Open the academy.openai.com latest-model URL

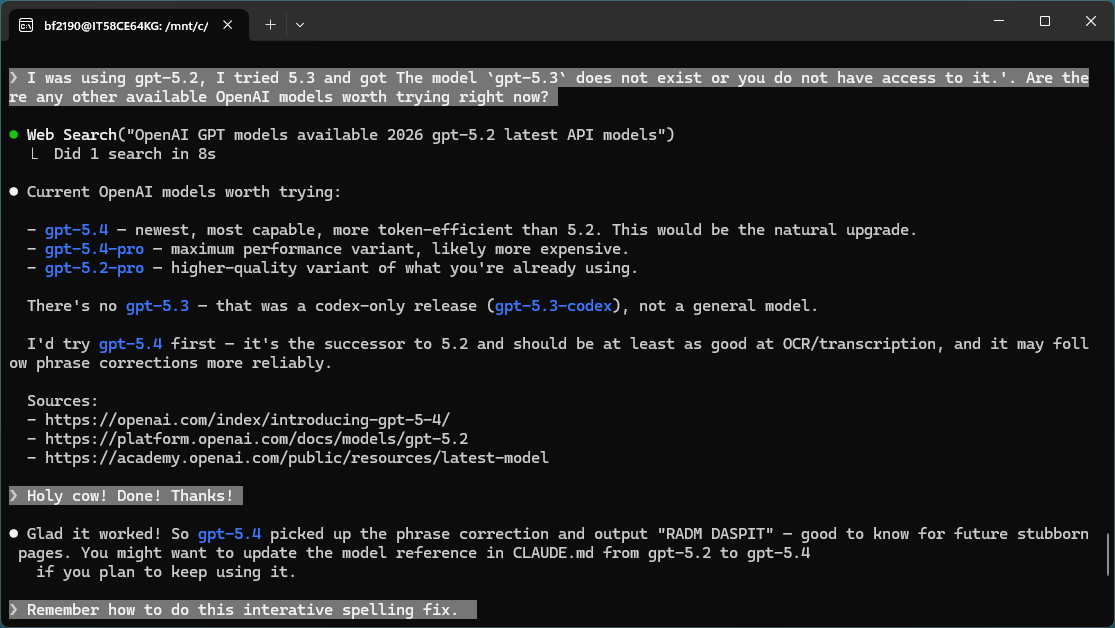click(297, 458)
